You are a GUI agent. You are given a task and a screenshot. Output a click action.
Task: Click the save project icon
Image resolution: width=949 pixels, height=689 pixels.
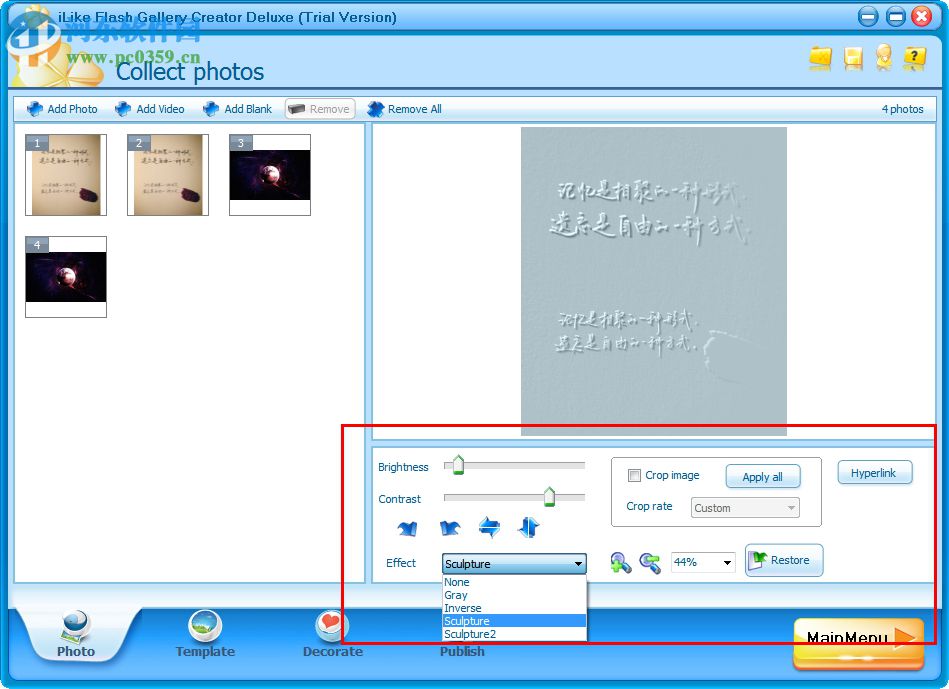pos(851,59)
